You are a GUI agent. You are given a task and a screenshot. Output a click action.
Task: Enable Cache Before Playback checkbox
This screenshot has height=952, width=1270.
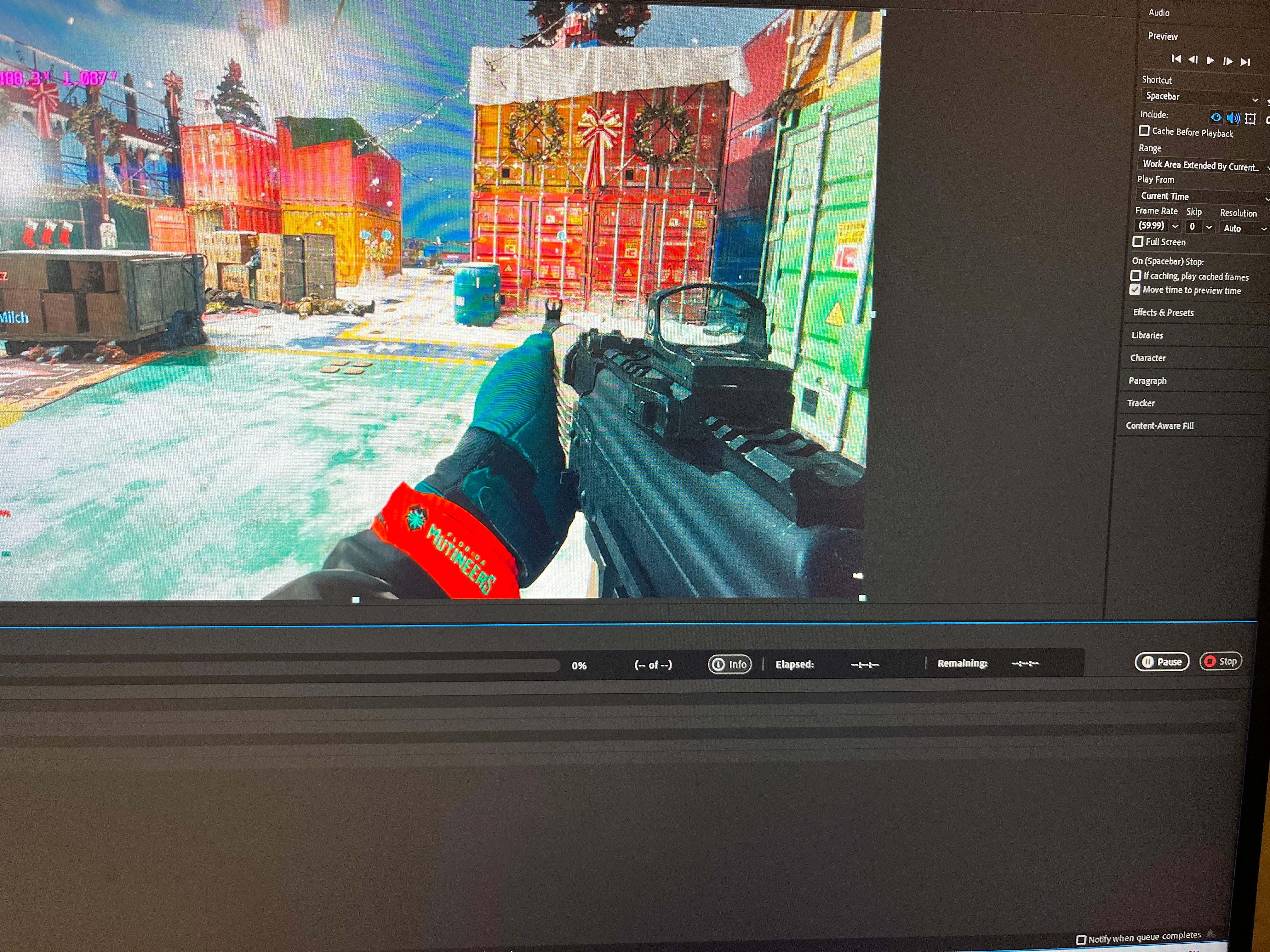click(x=1144, y=131)
